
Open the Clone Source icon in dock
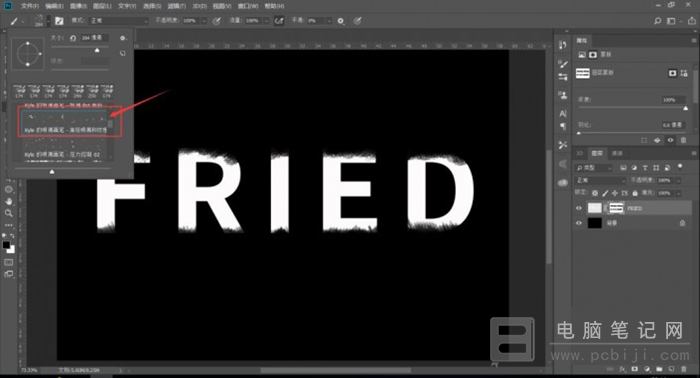[562, 95]
